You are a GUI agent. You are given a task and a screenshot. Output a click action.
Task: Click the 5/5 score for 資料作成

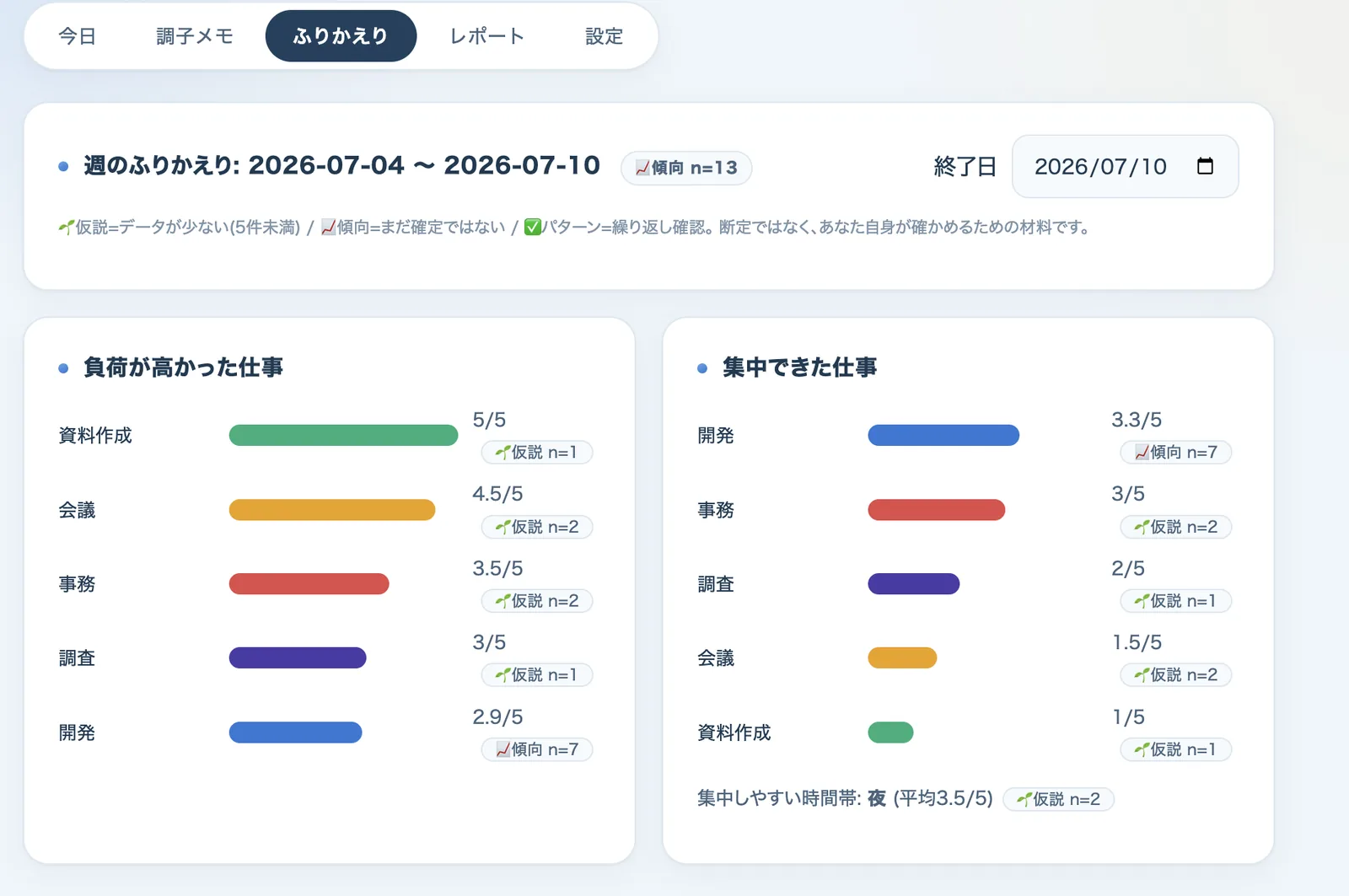point(489,420)
